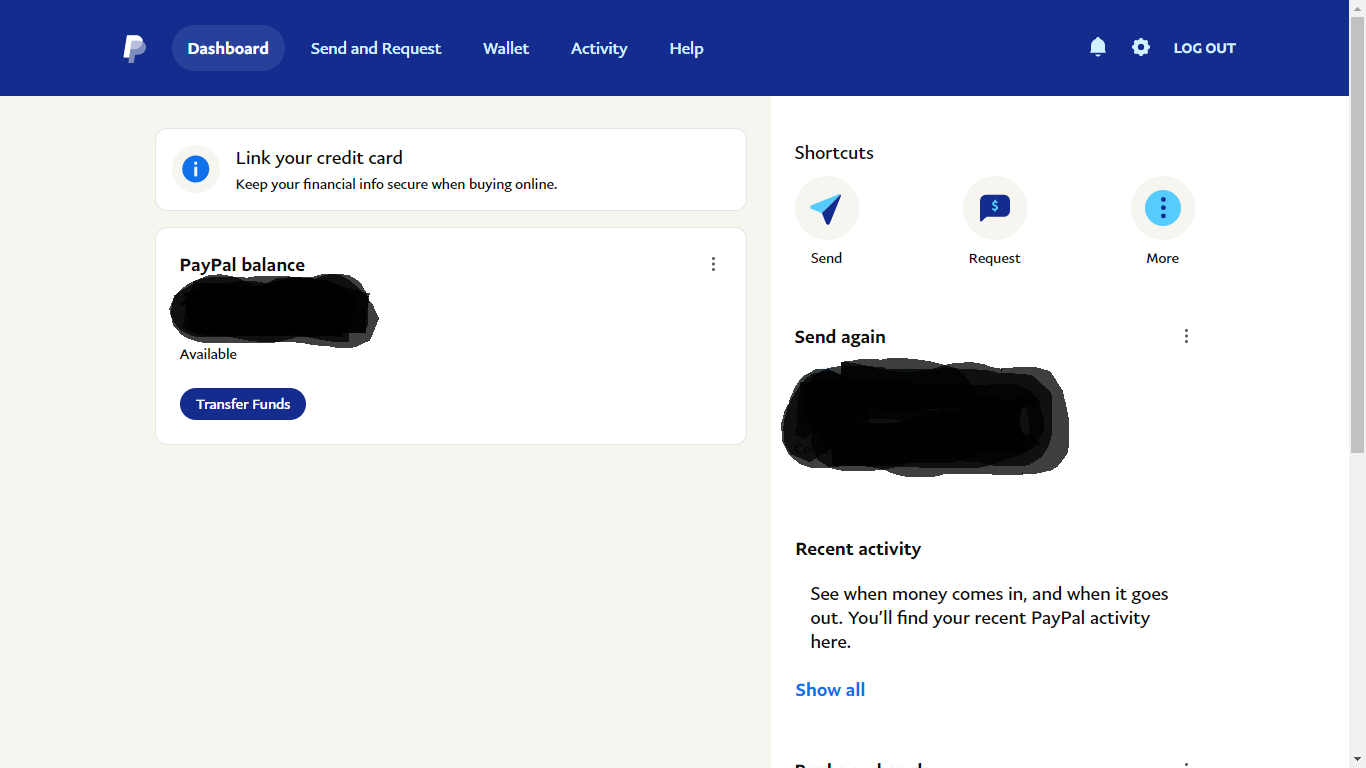
Task: Click the Send again heading
Action: [840, 337]
